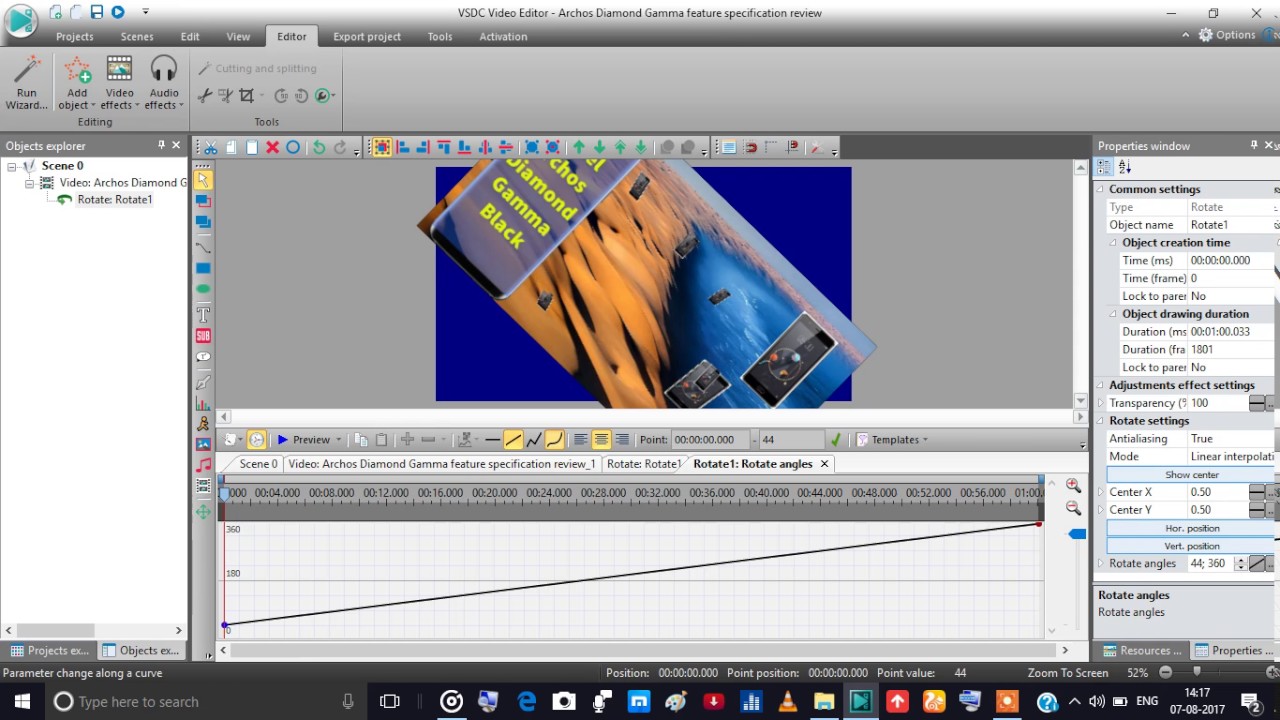Open the Projects ribbon tab

75,36
